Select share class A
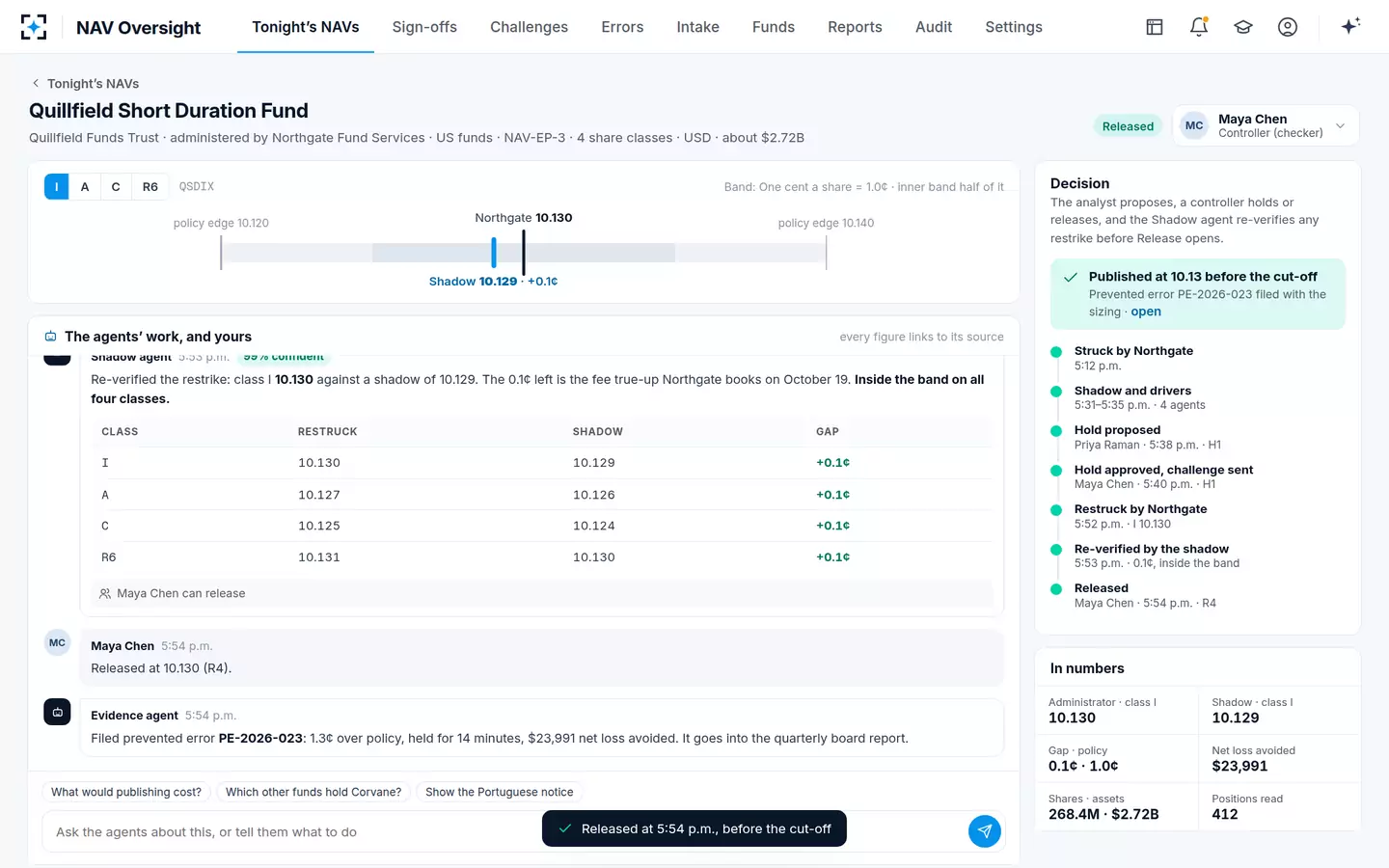 (x=85, y=187)
